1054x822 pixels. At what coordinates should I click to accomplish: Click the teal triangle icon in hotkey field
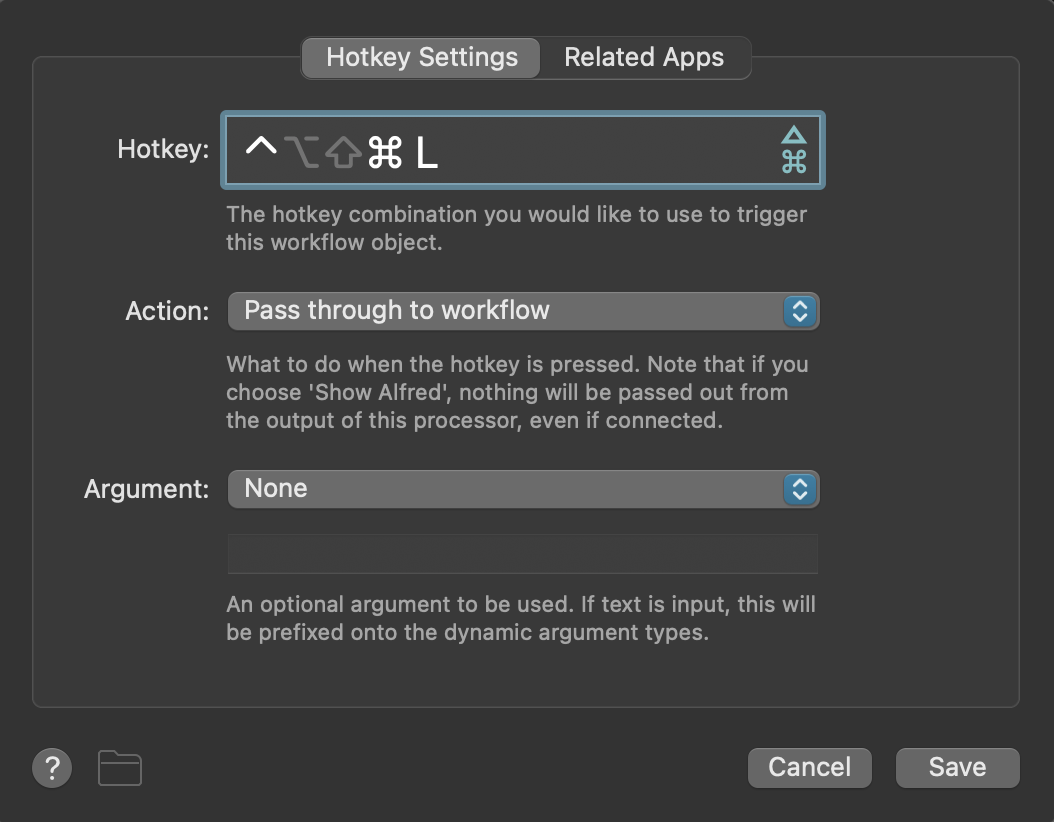[794, 134]
